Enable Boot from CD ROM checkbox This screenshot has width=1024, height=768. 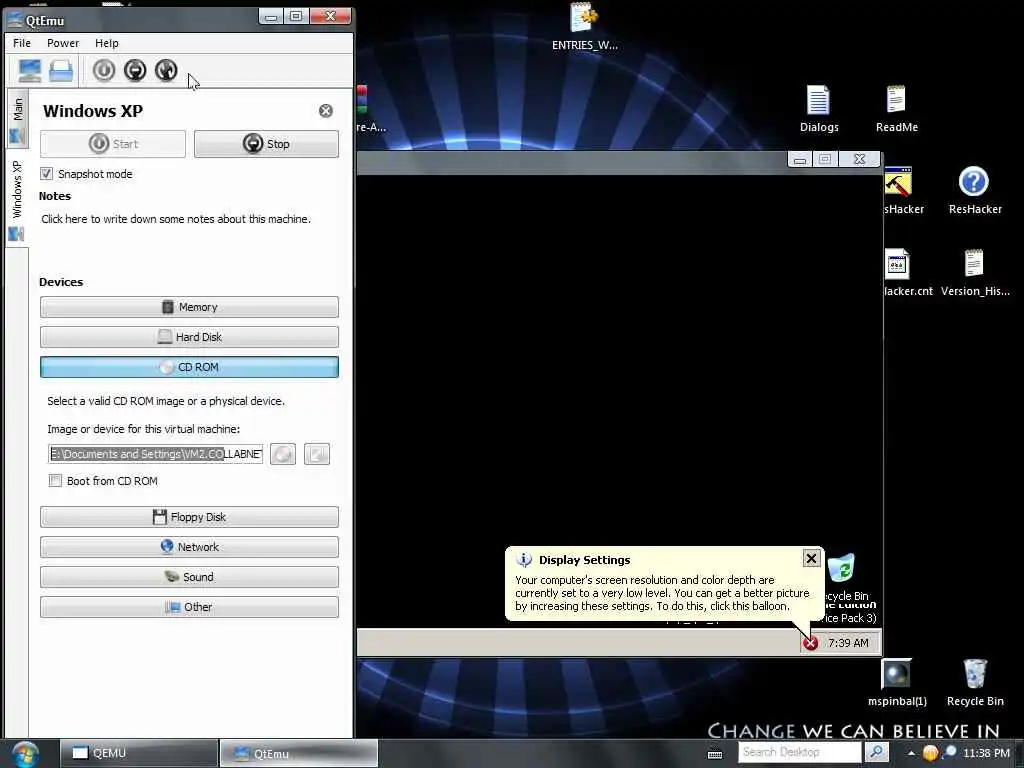point(56,481)
